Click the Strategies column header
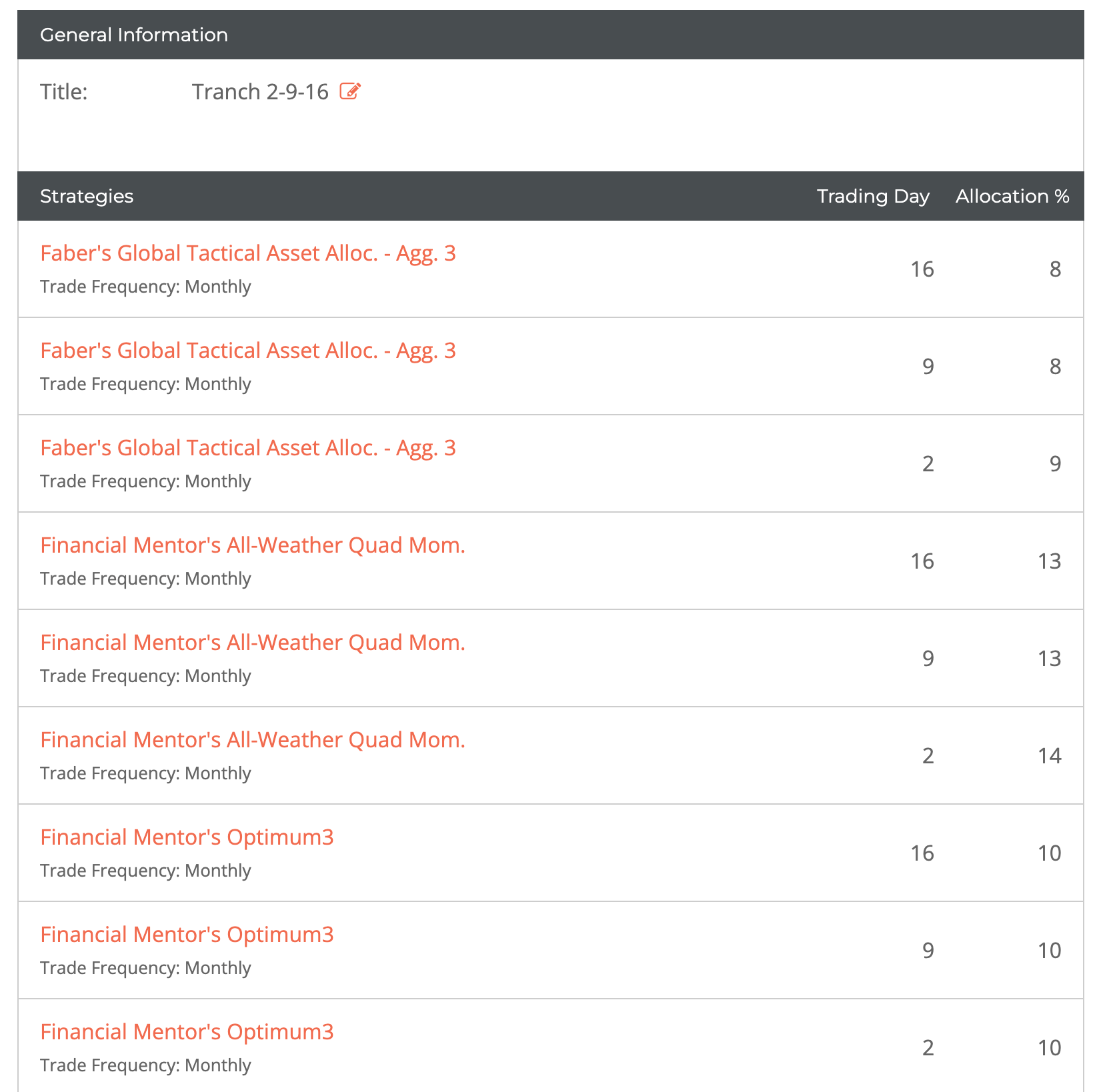The height and width of the screenshot is (1092, 1103). tap(87, 196)
